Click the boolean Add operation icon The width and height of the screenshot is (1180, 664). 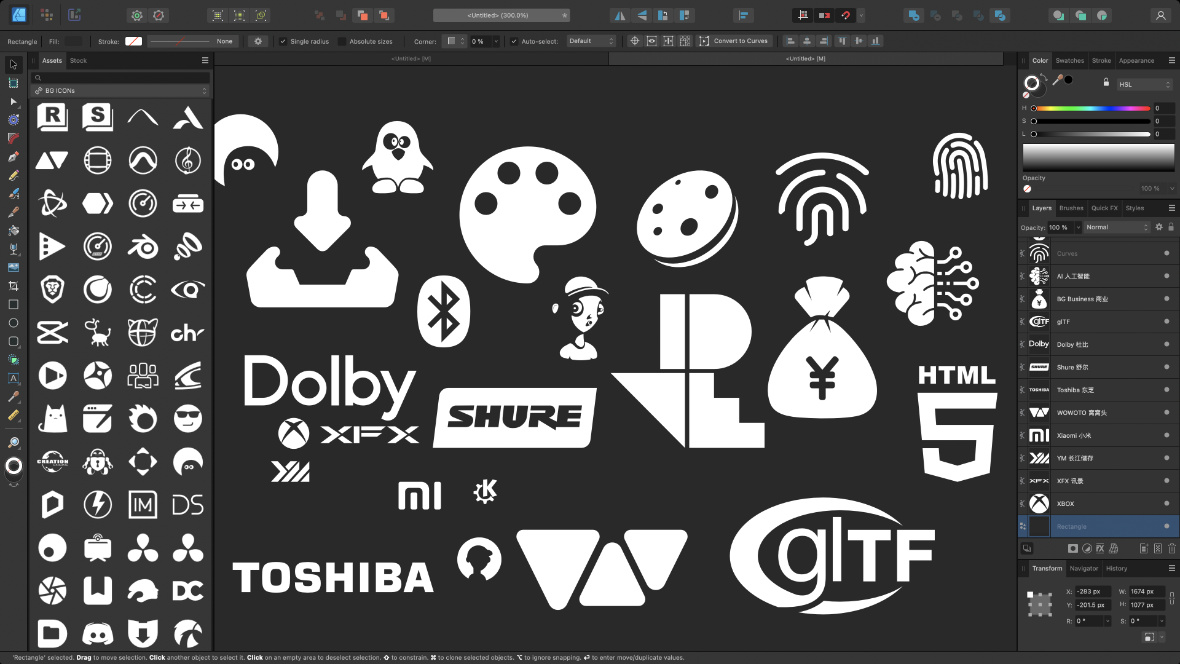point(912,16)
